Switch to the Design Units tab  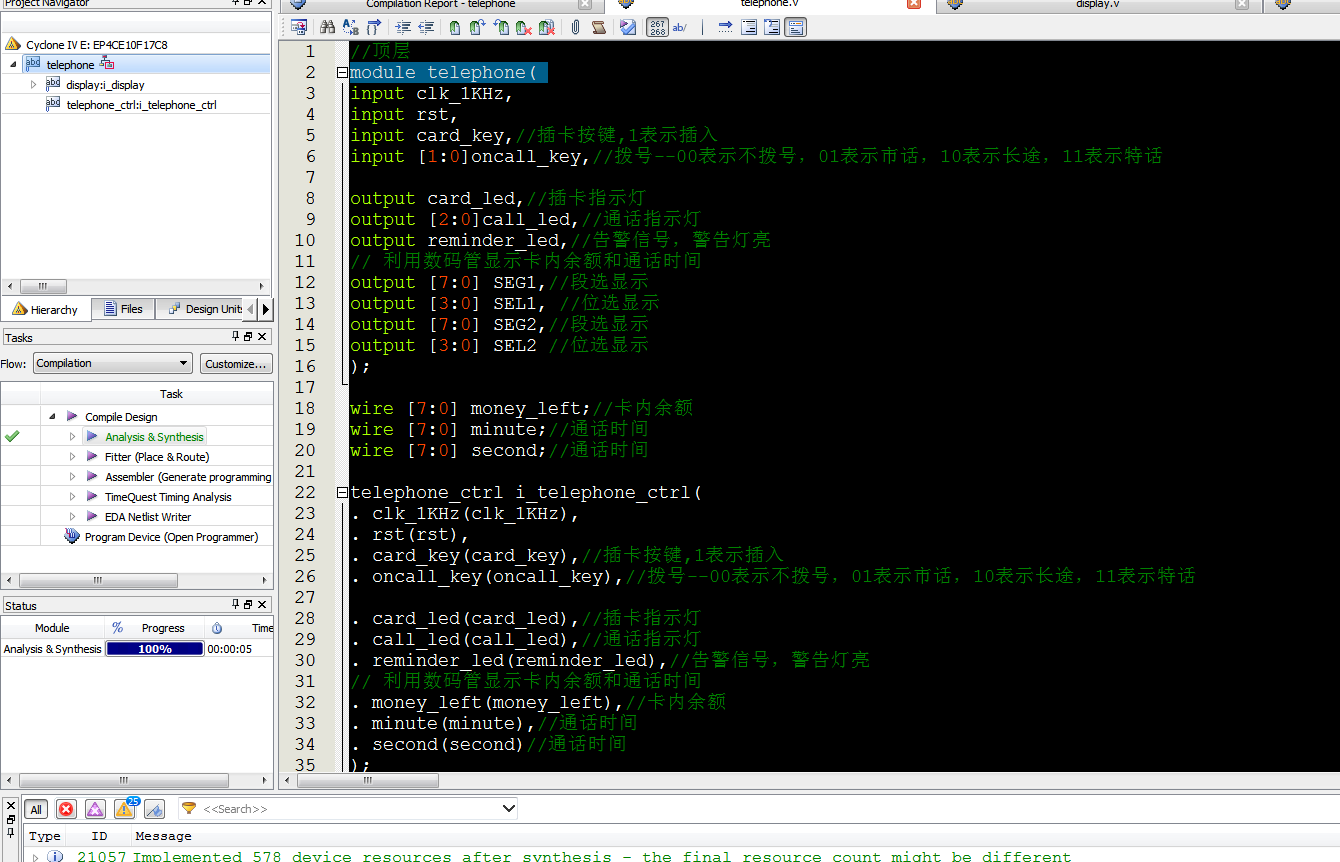pyautogui.click(x=201, y=309)
